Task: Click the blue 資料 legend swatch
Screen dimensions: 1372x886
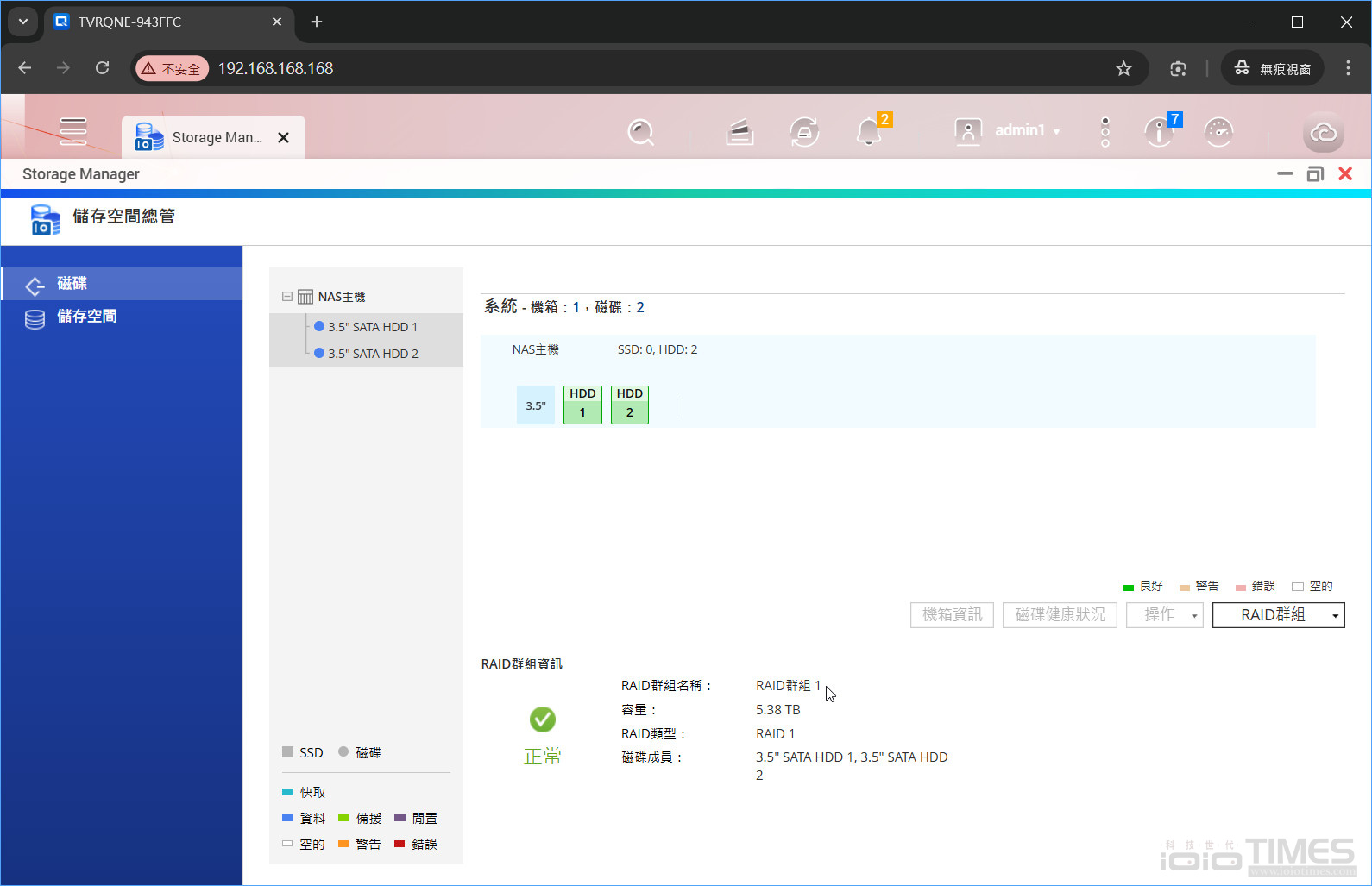Action: tap(288, 818)
